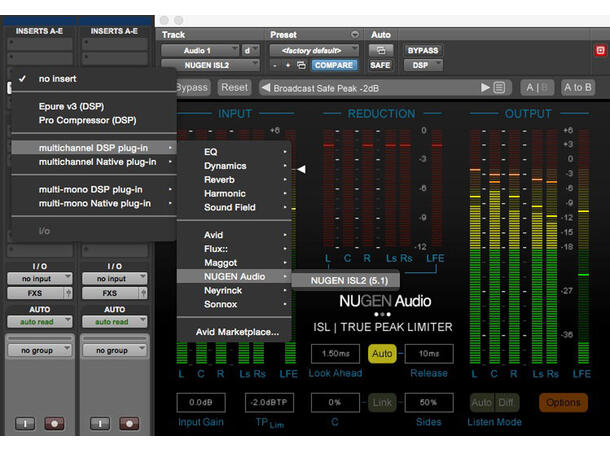The image size is (610, 450).
Task: Open first channel FXS output selector
Action: 35,293
